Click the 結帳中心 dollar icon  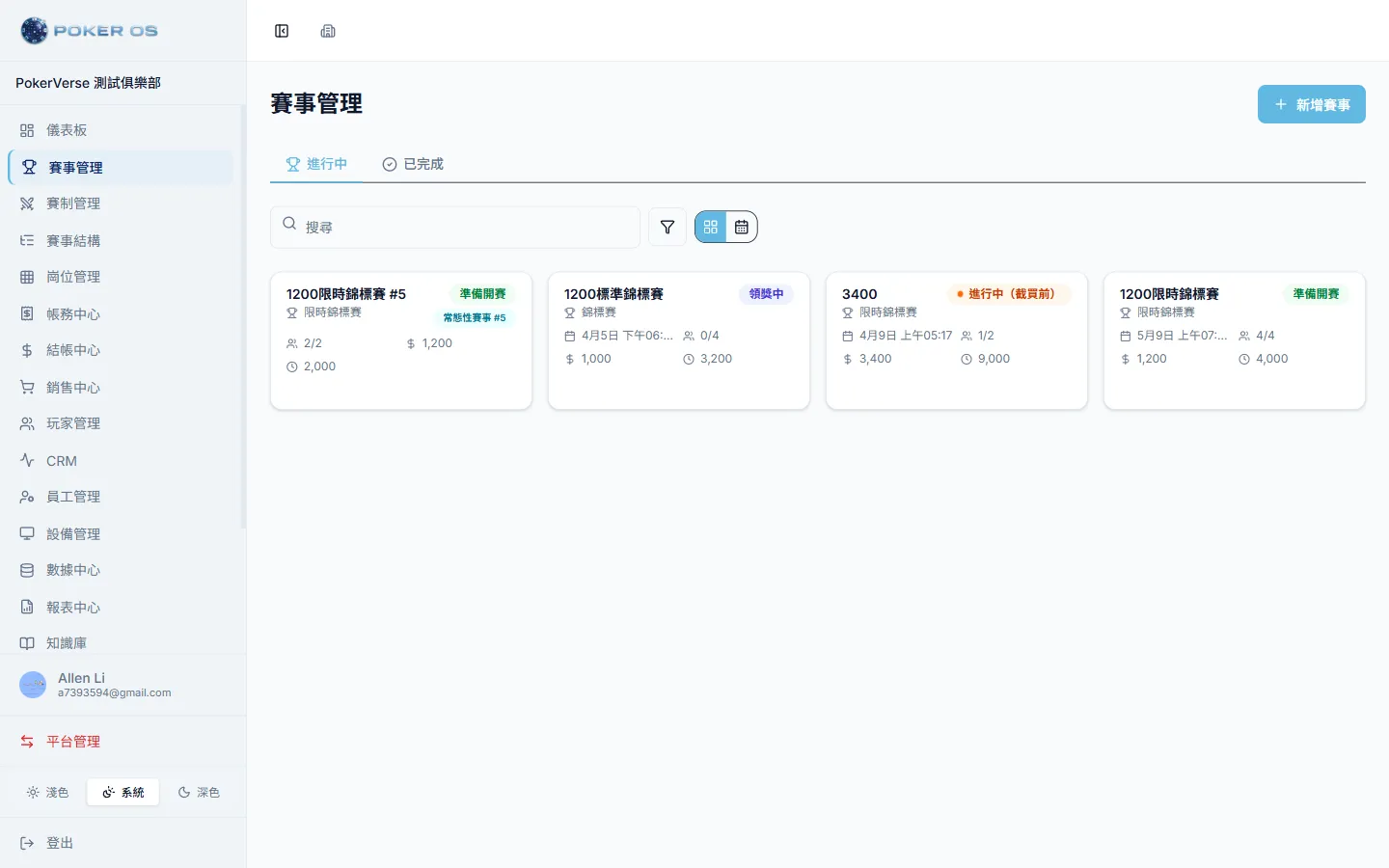(x=27, y=350)
